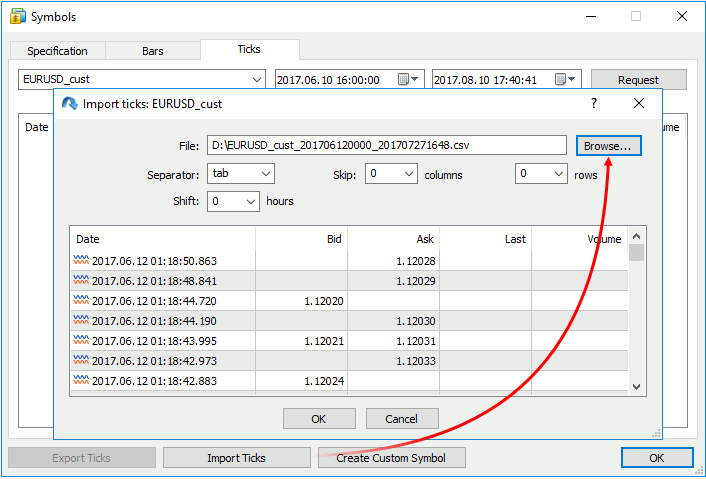Click the File path input field
706x479 pixels.
tap(387, 145)
